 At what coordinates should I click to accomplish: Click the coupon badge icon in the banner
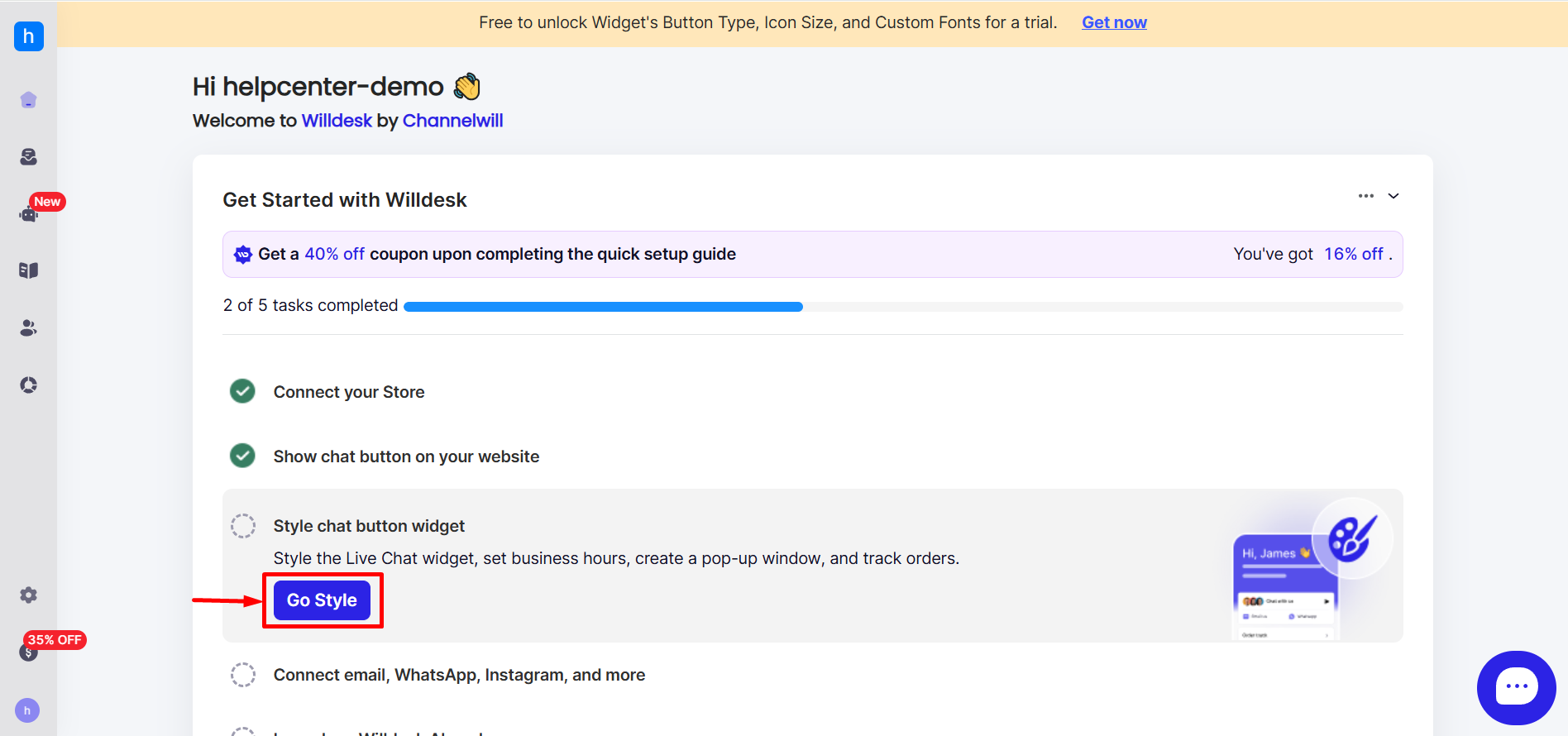point(243,255)
